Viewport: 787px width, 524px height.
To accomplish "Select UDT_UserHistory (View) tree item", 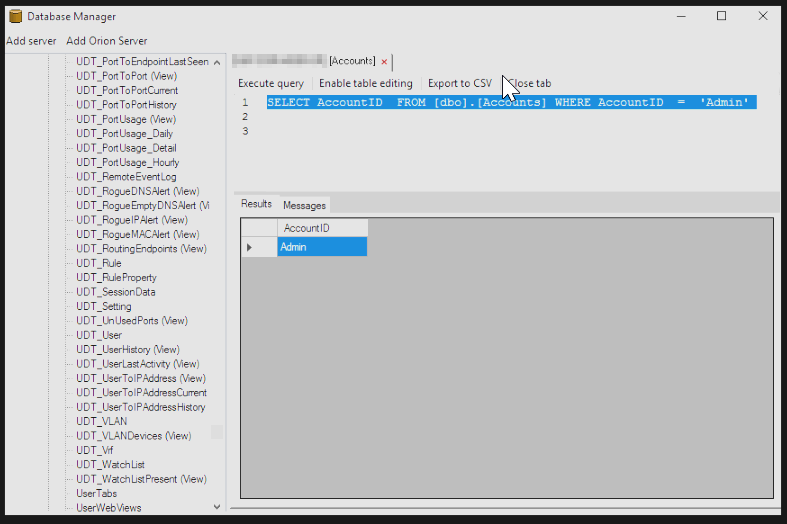I will 127,349.
